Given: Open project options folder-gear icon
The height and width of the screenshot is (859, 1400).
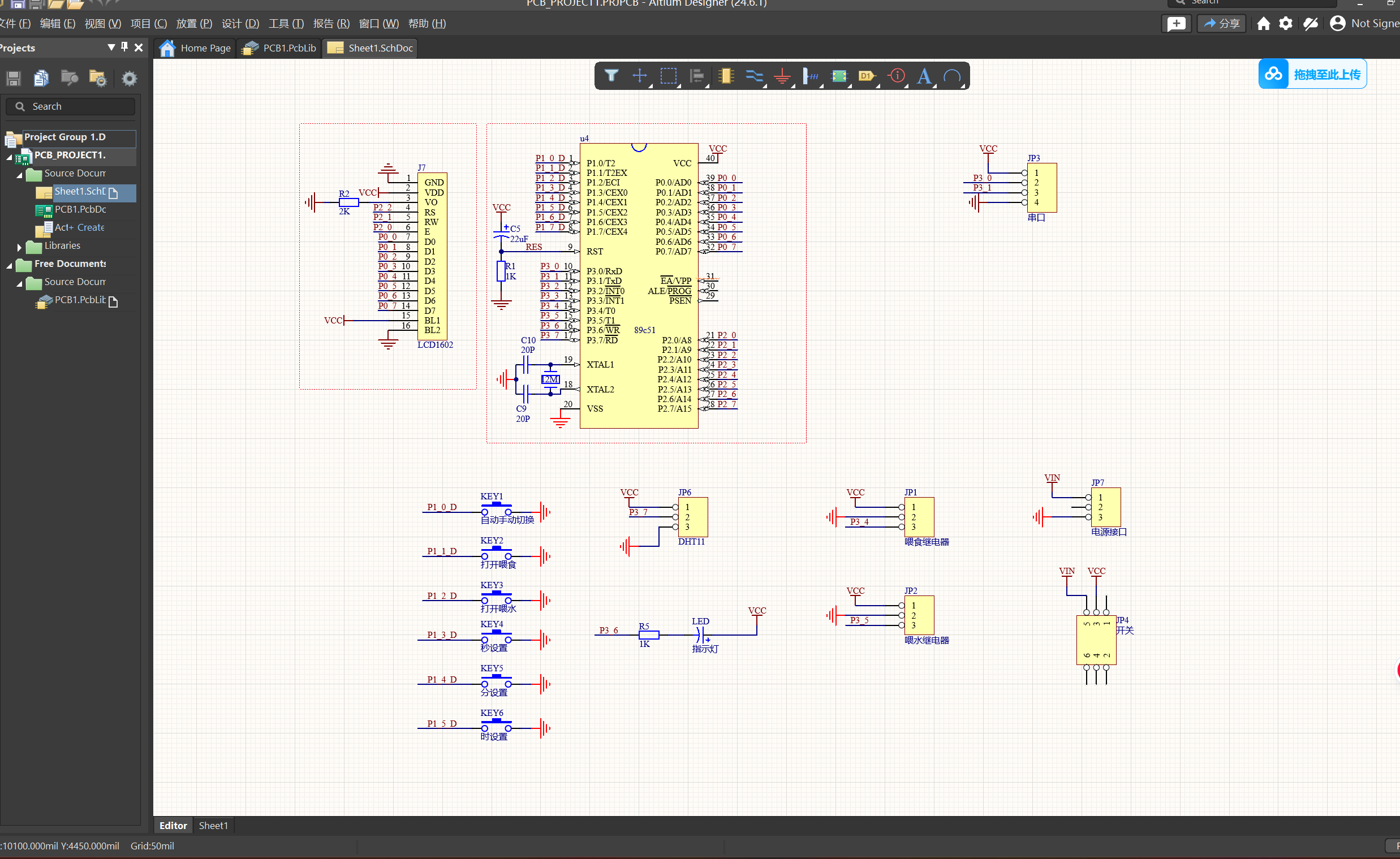Looking at the screenshot, I should (98, 79).
